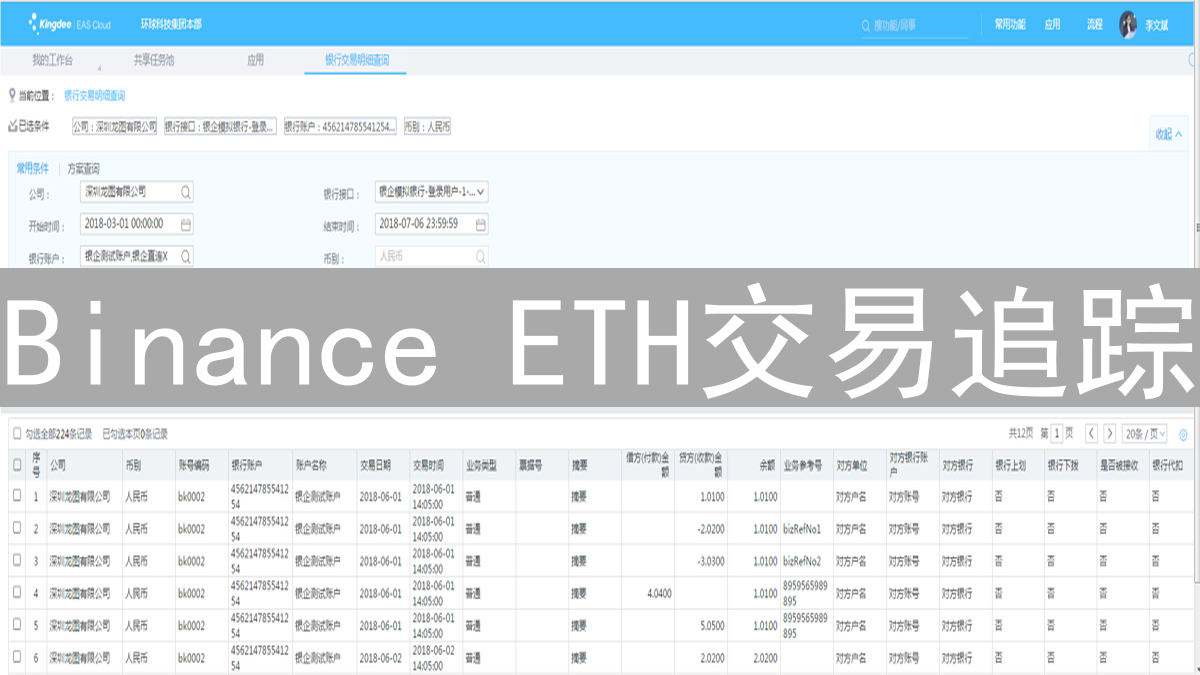Click 余额 column header
Screen dimensions: 1200x675
click(768, 466)
